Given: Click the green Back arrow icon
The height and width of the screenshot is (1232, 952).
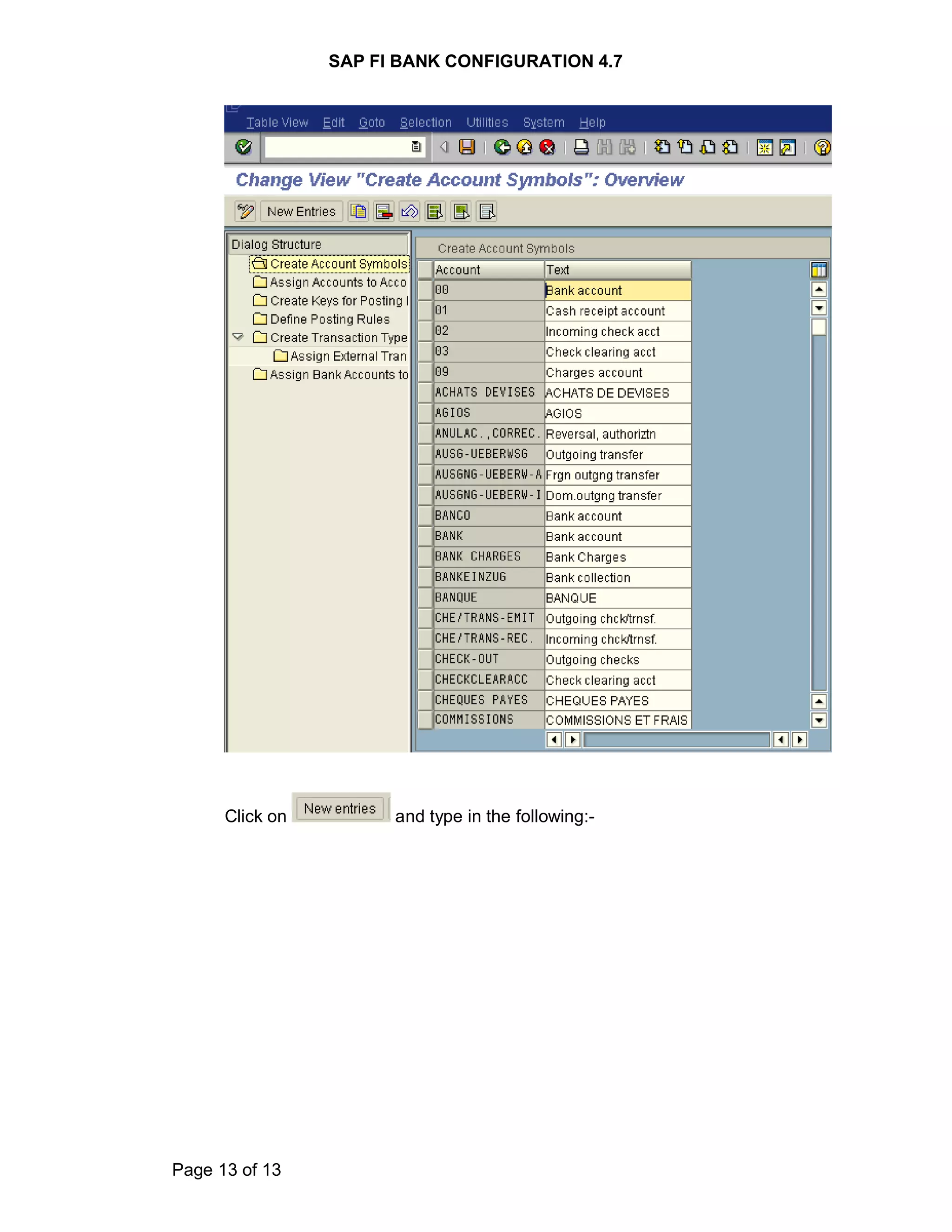Looking at the screenshot, I should click(502, 147).
